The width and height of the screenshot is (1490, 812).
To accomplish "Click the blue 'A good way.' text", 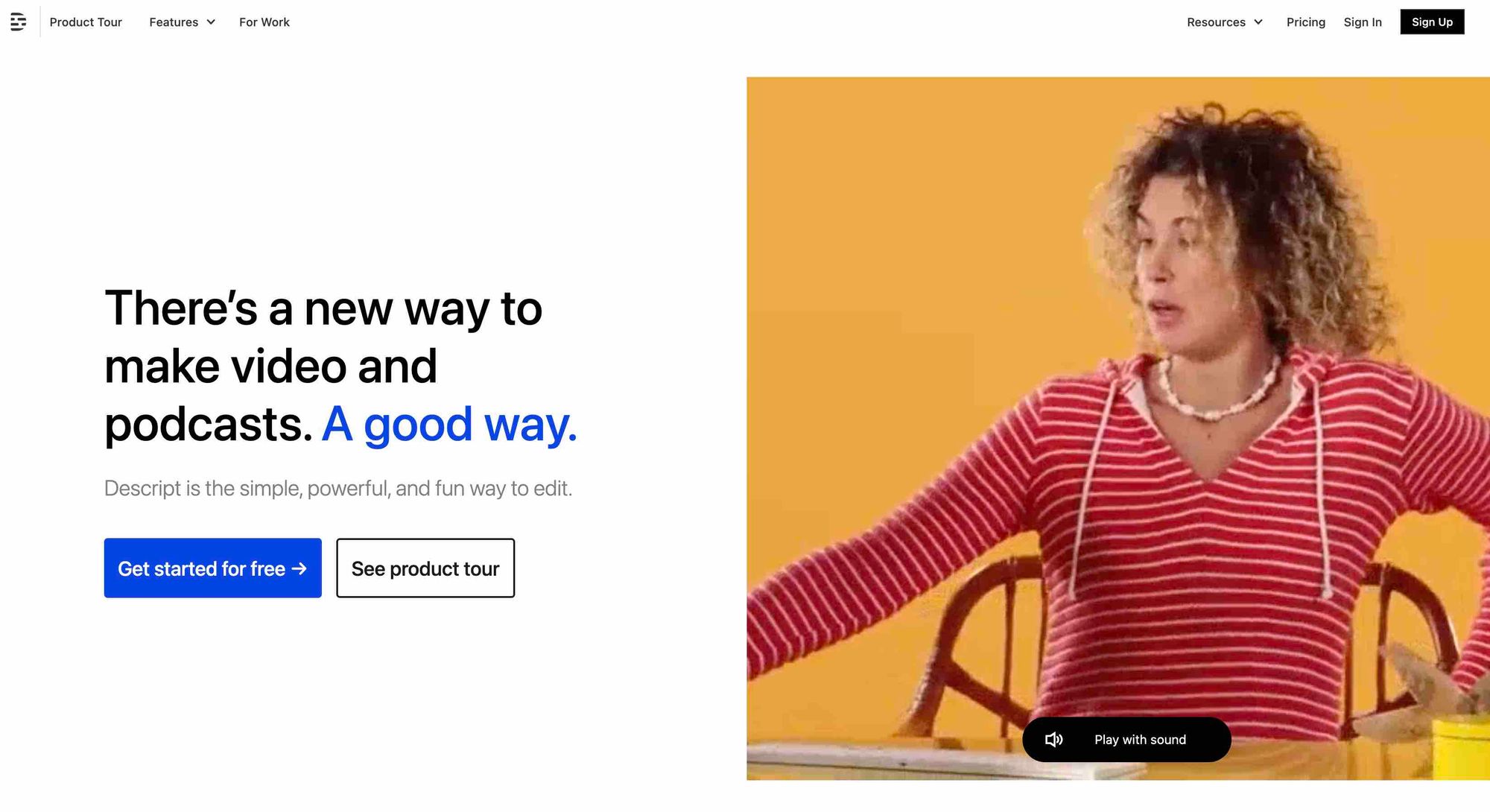I will (x=449, y=425).
